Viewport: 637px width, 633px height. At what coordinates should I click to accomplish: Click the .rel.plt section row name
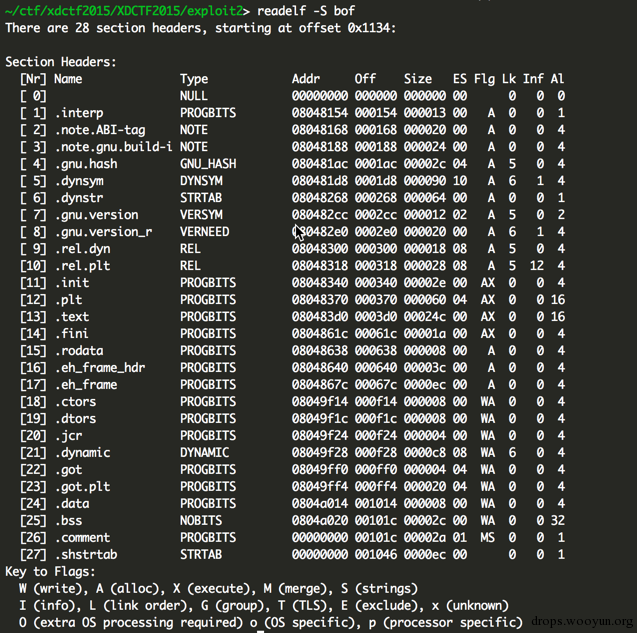click(x=82, y=266)
